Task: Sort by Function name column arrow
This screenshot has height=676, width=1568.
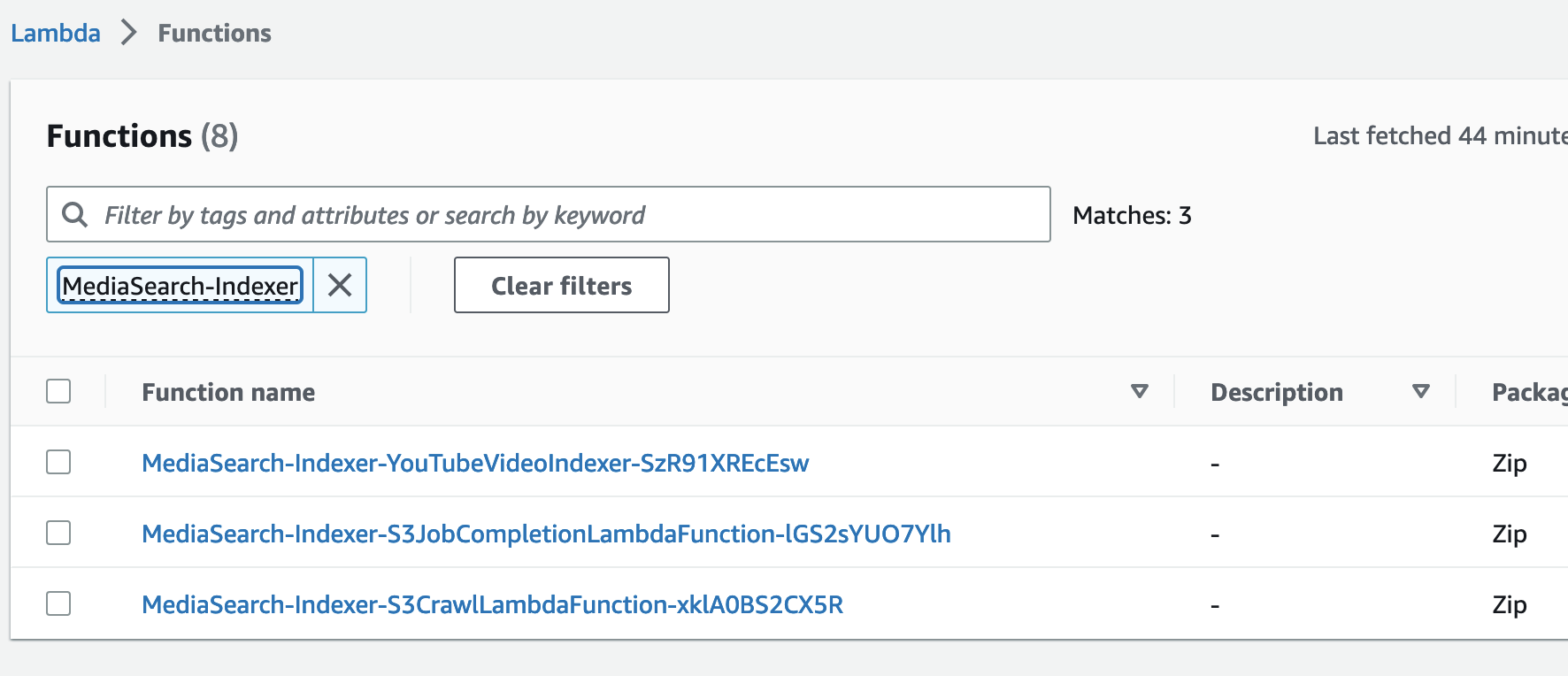Action: click(1140, 391)
